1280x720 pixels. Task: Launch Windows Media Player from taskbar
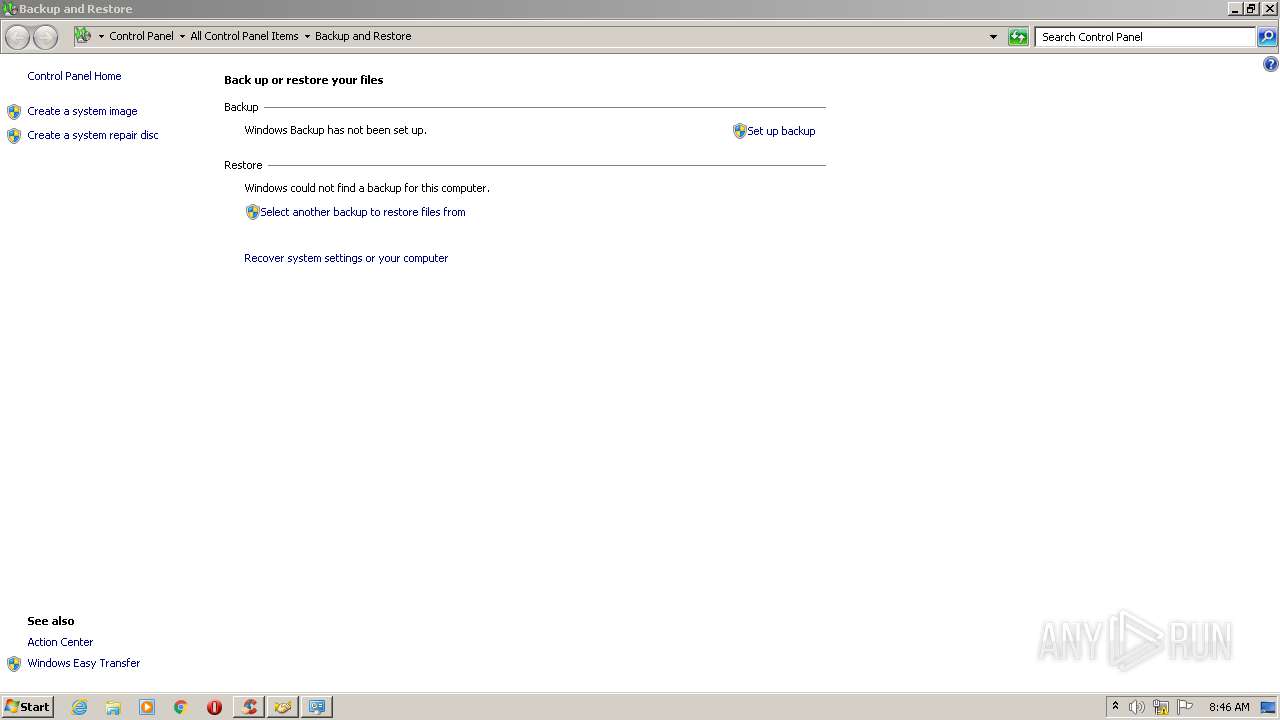click(x=147, y=707)
